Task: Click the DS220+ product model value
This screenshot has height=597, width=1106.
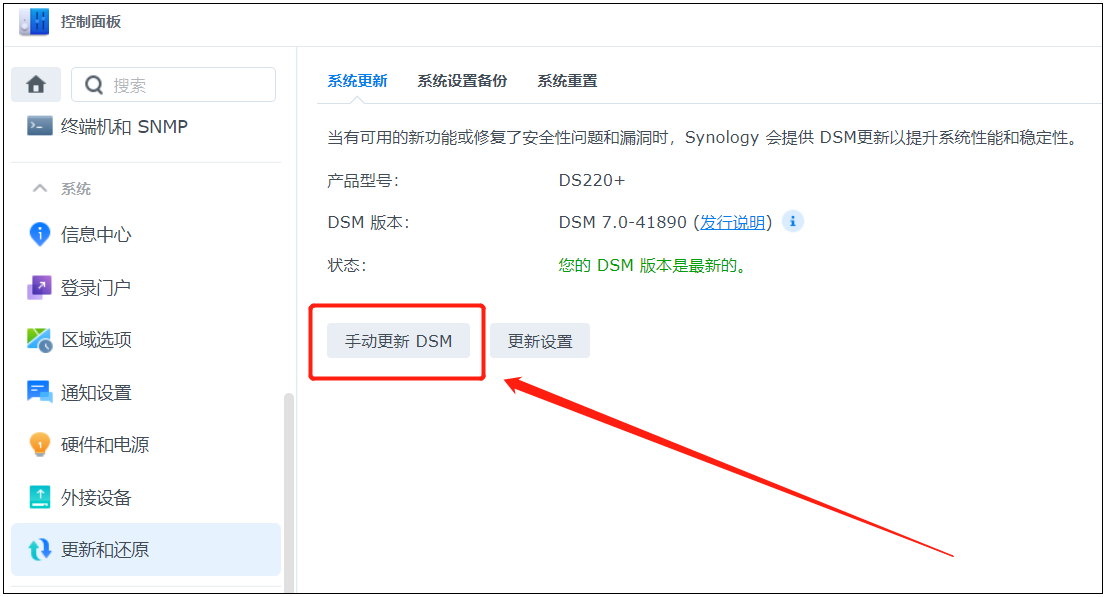Action: [592, 180]
